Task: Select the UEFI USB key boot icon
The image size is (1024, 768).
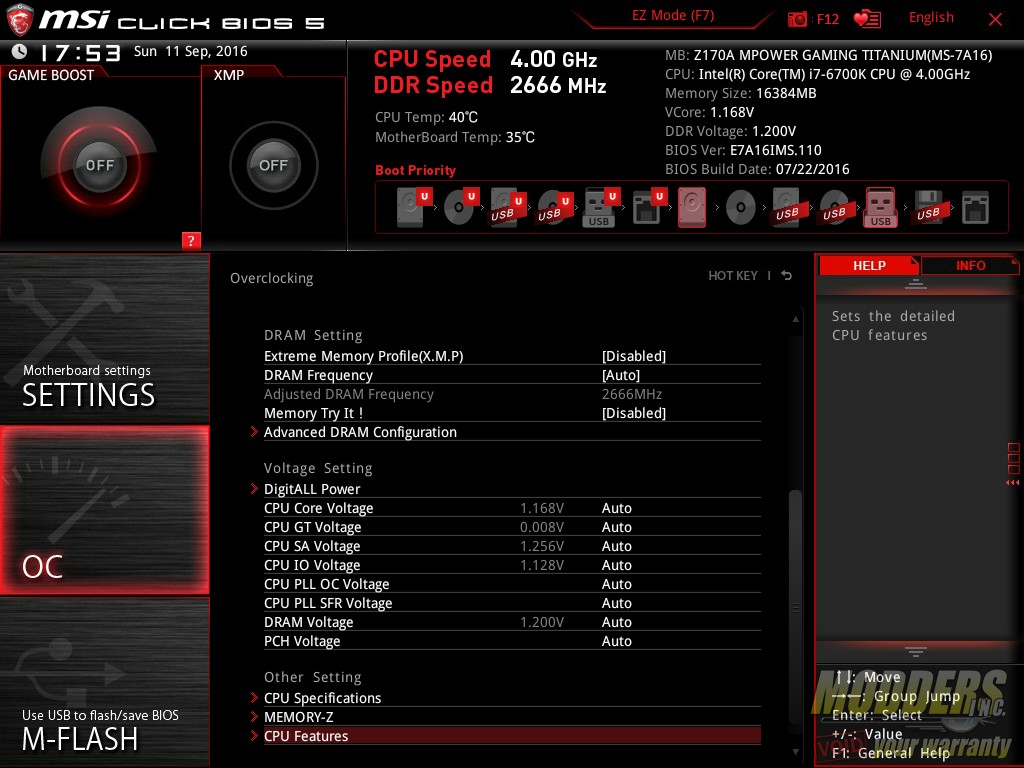Action: click(x=601, y=207)
